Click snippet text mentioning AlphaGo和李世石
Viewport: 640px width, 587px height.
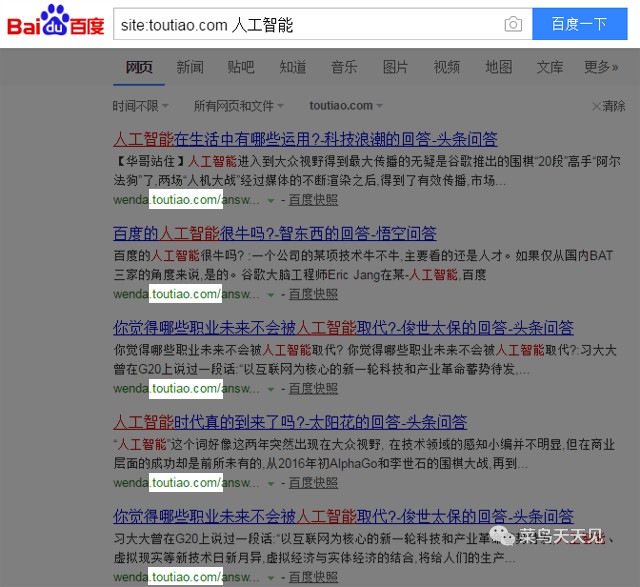[x=364, y=454]
